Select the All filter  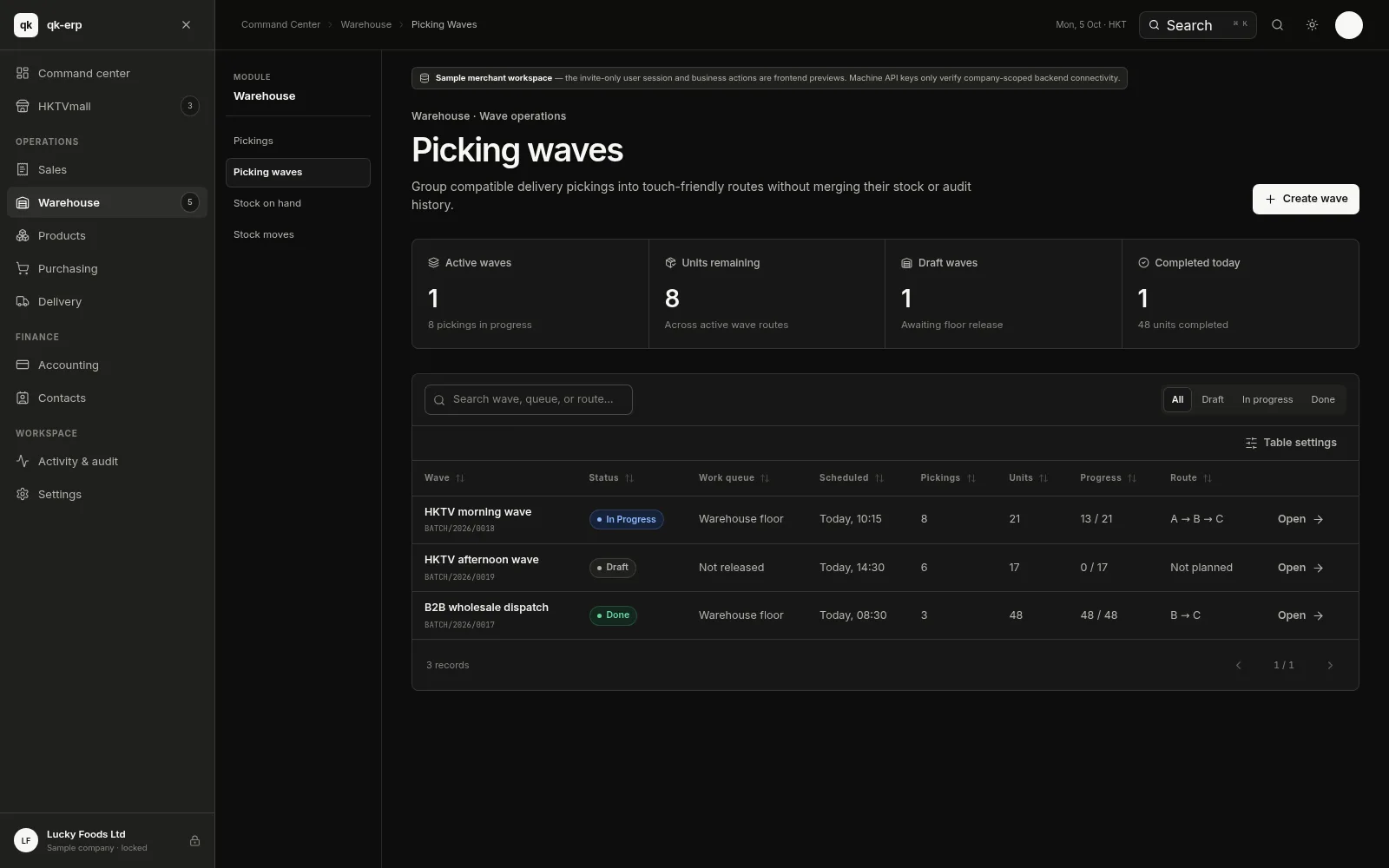coord(1177,399)
